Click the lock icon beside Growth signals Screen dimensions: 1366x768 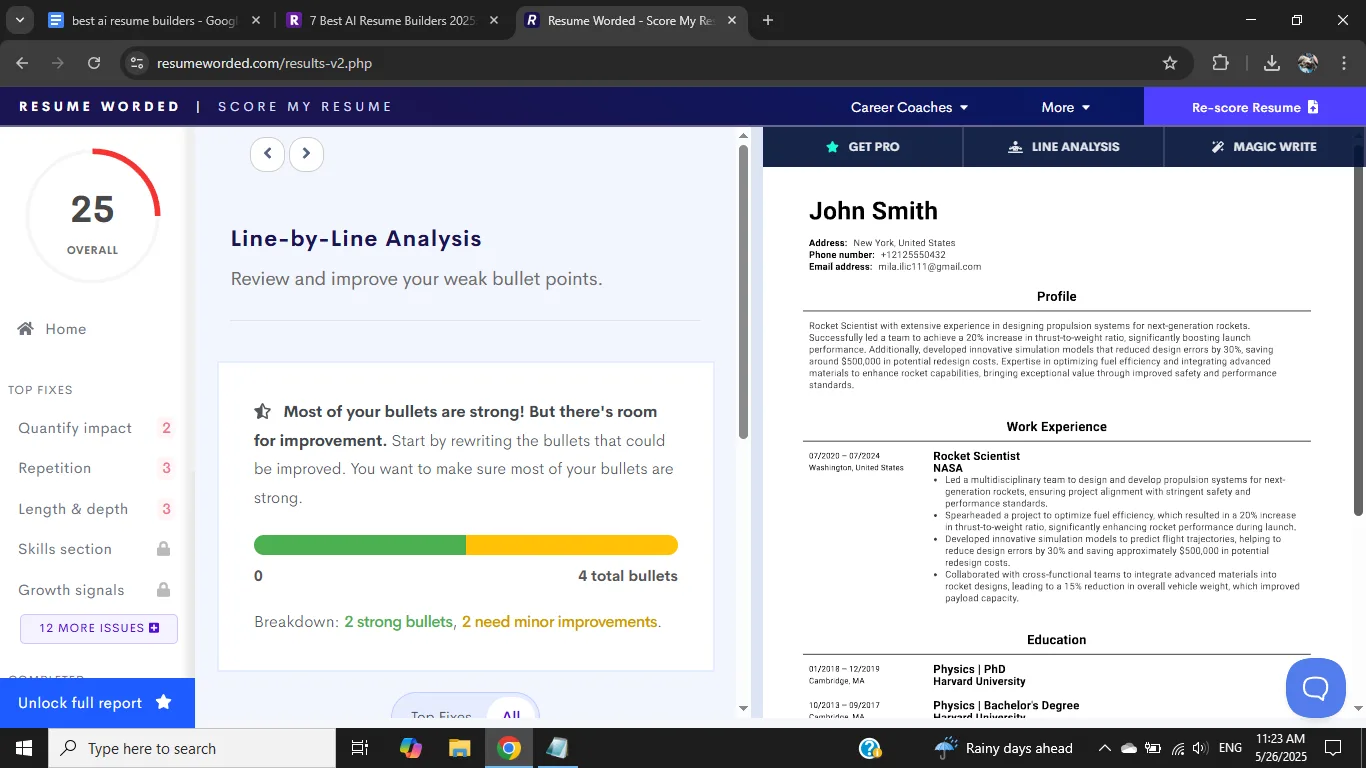[163, 589]
